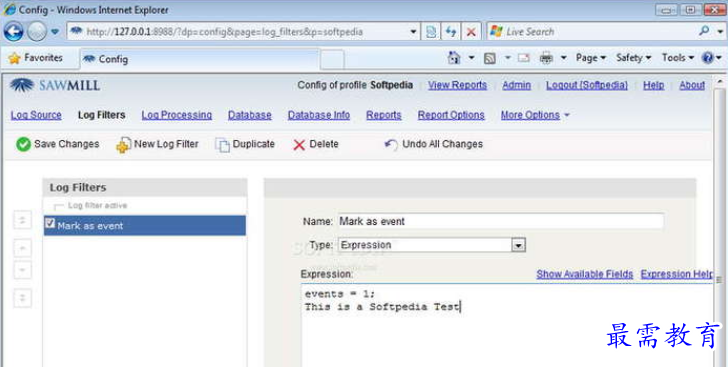This screenshot has width=728, height=367.
Task: Open the View Reports link
Action: click(457, 85)
